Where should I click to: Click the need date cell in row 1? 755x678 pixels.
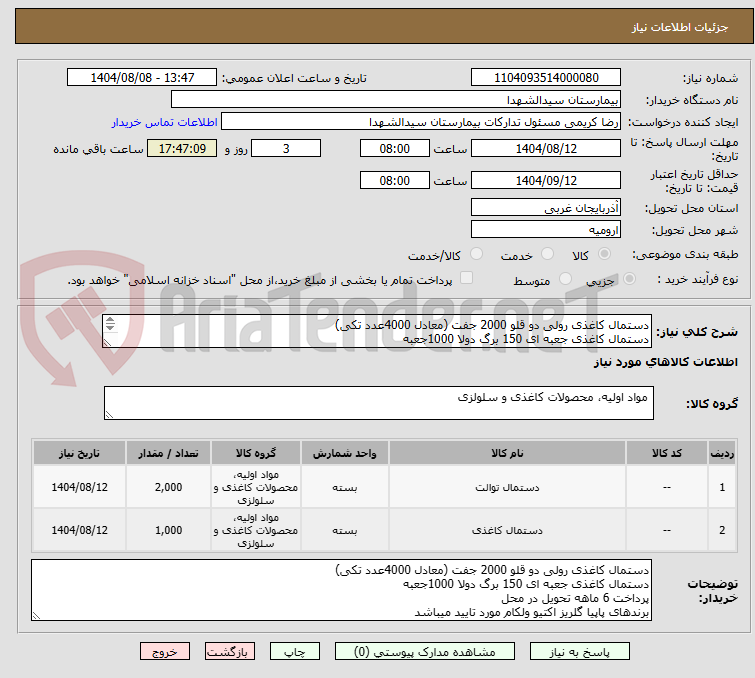click(79, 487)
